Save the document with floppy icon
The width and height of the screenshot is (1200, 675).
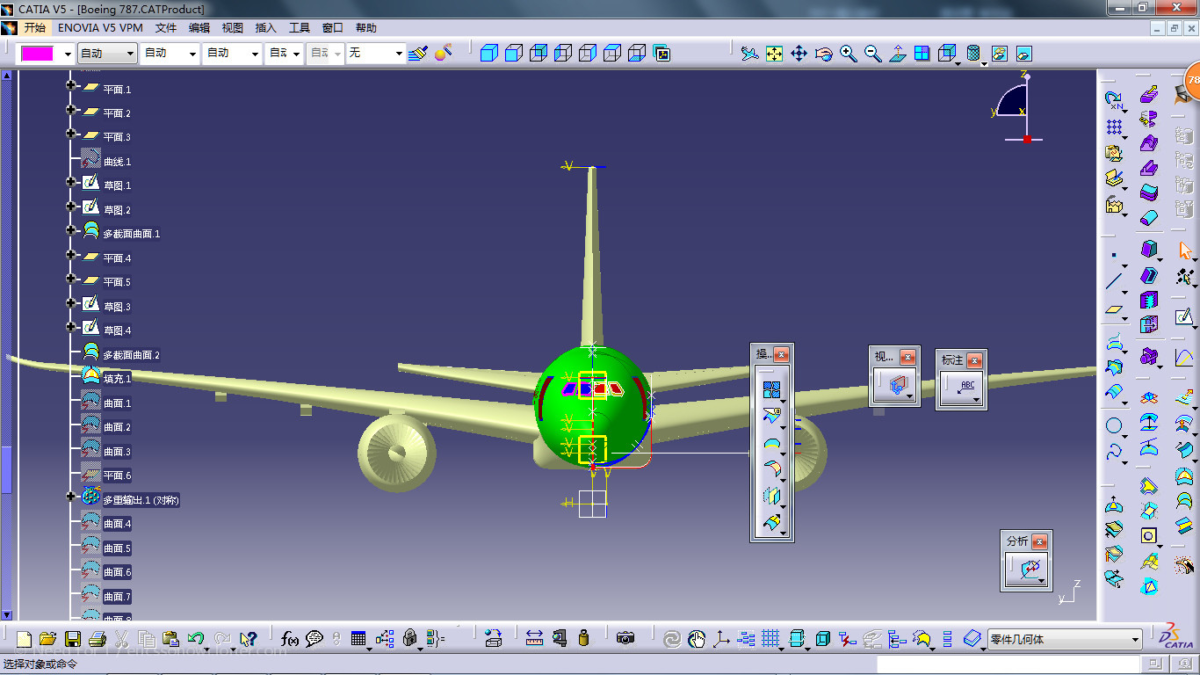(72, 638)
